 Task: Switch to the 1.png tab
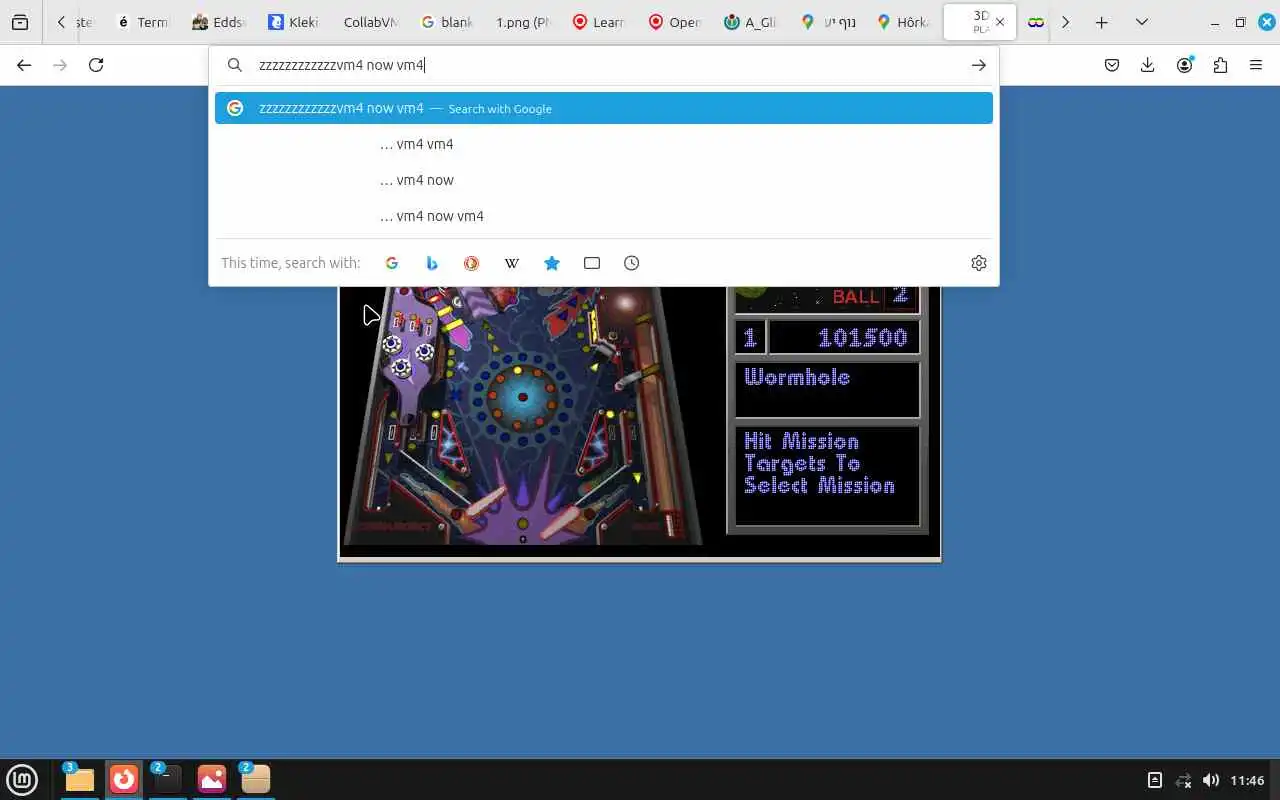(523, 22)
